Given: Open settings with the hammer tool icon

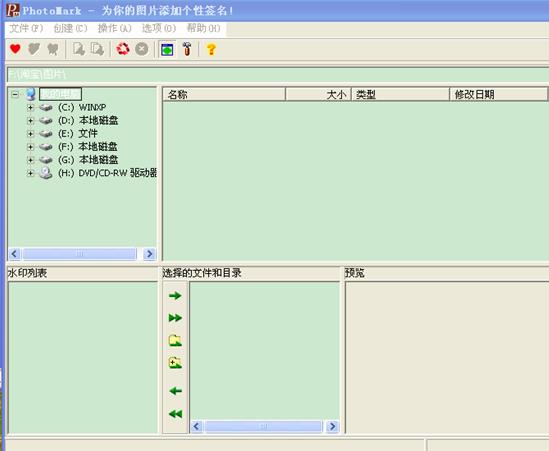Looking at the screenshot, I should point(187,49).
